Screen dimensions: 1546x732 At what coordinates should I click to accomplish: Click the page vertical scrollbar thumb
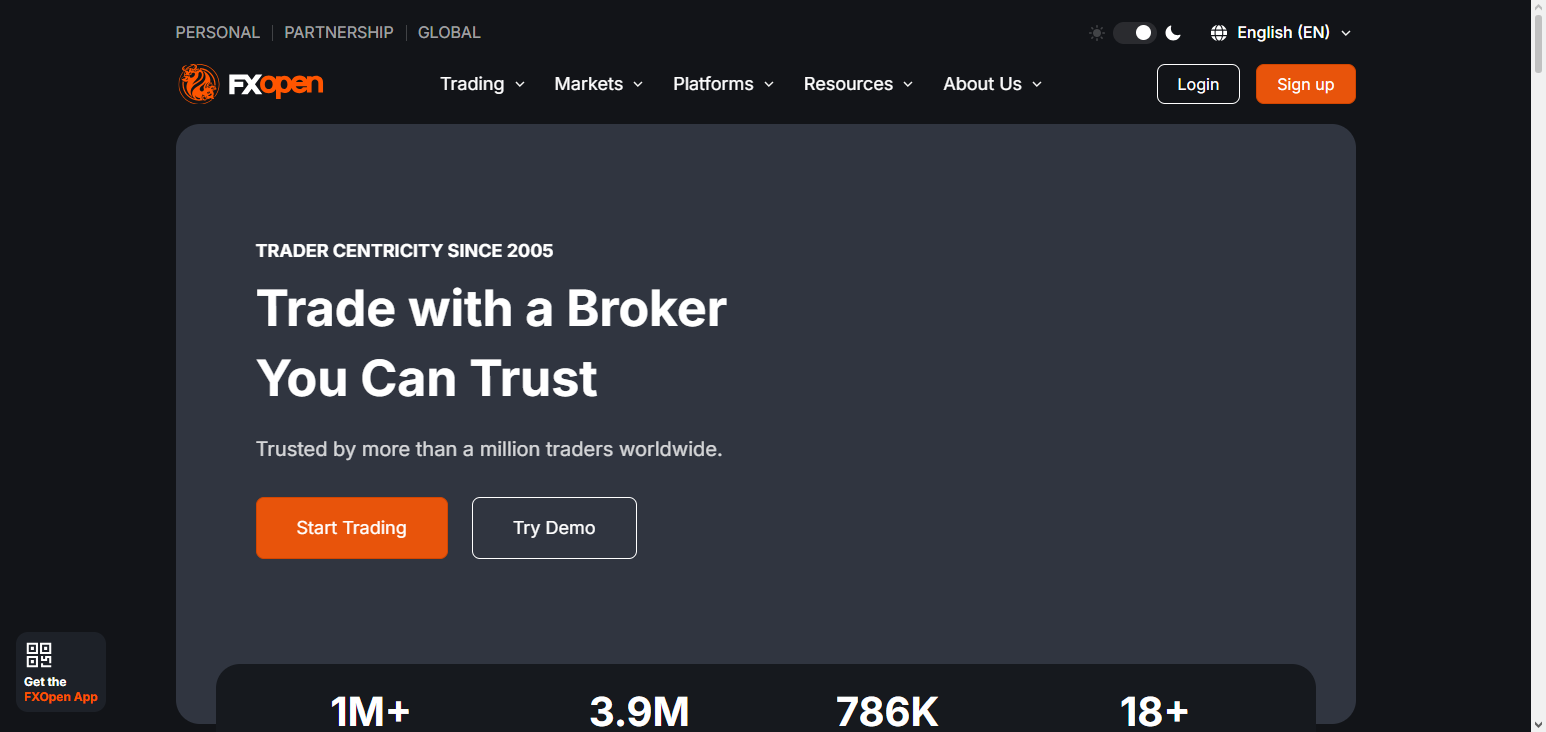click(x=1538, y=44)
